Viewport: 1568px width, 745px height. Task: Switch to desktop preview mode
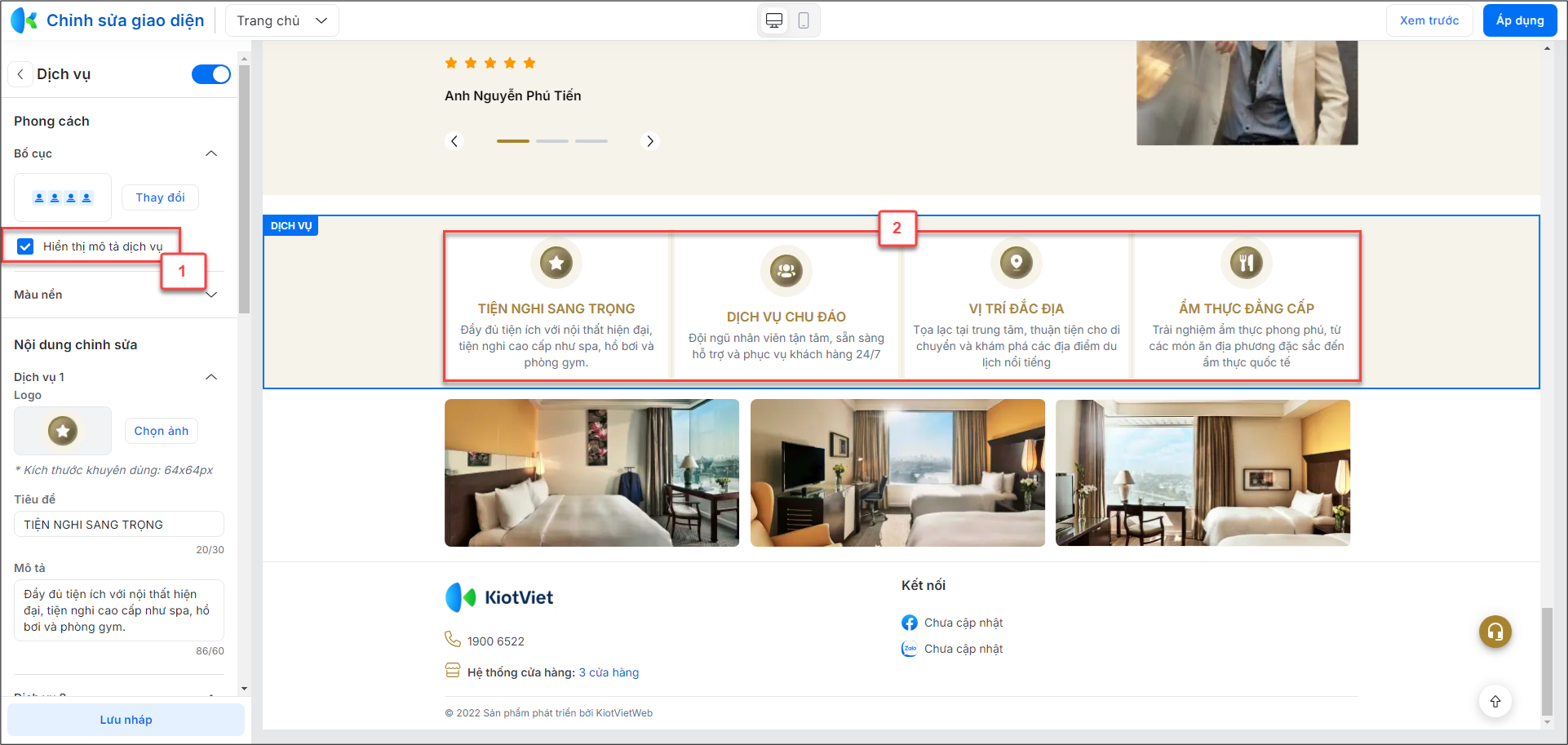pos(774,20)
